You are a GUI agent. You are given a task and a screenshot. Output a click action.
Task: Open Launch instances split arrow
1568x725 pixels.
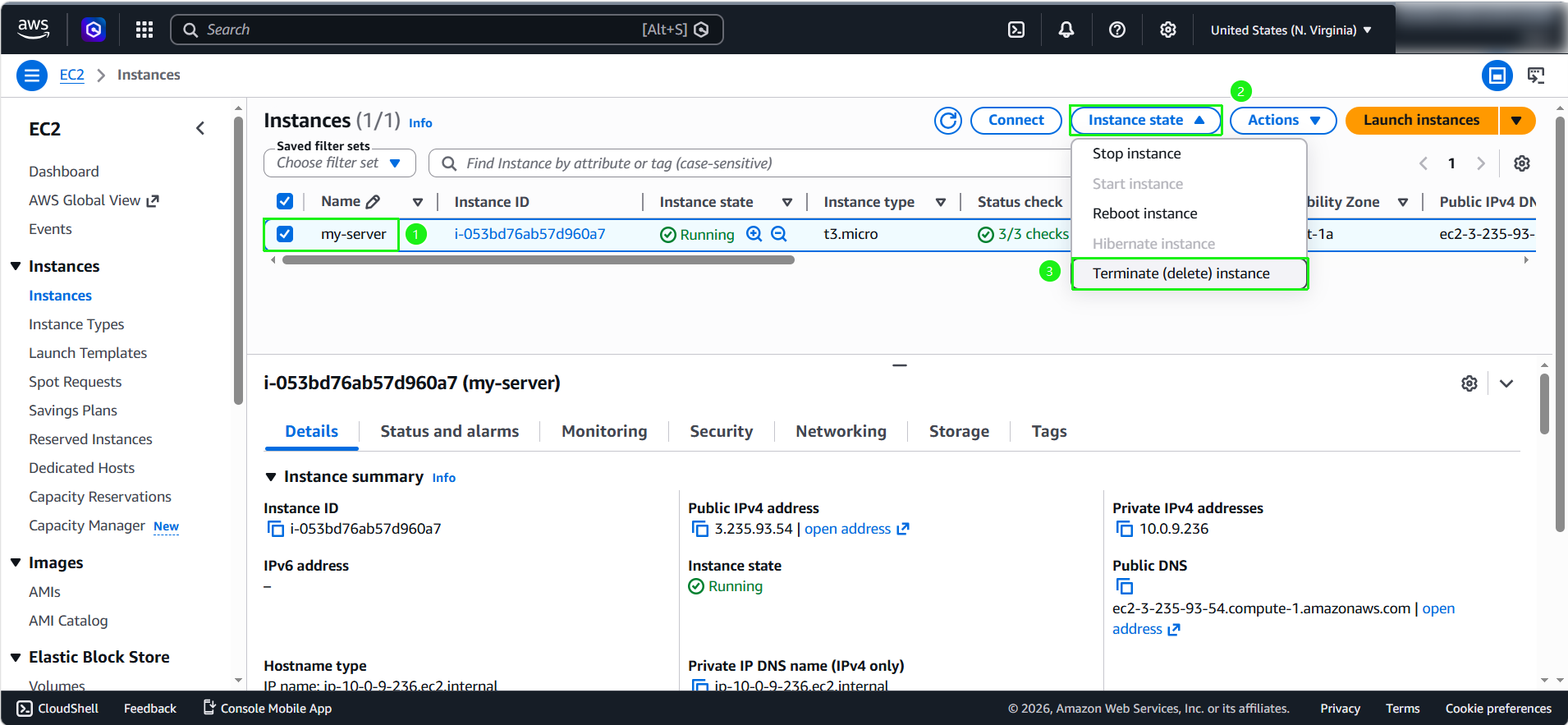[1517, 120]
